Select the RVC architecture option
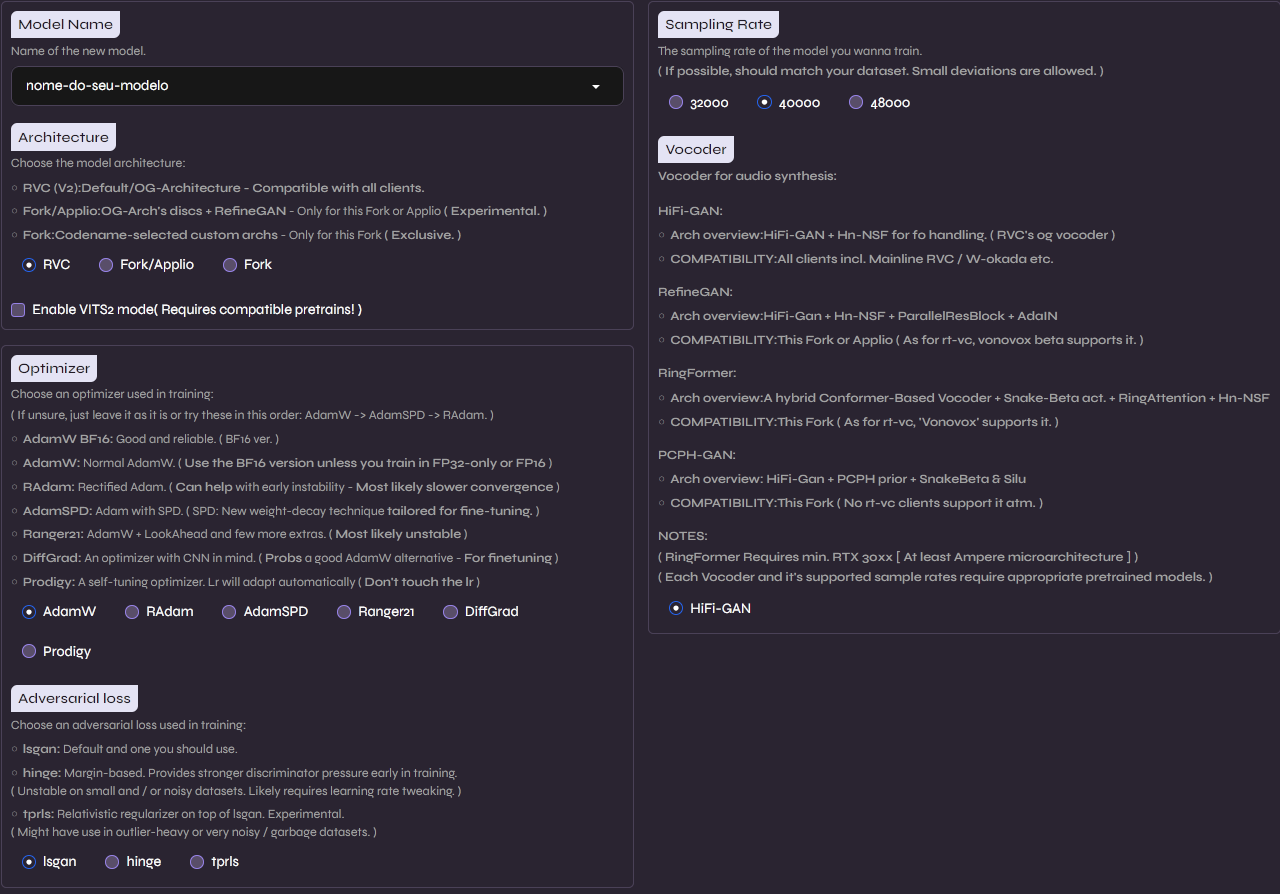1280x894 pixels. (x=29, y=265)
